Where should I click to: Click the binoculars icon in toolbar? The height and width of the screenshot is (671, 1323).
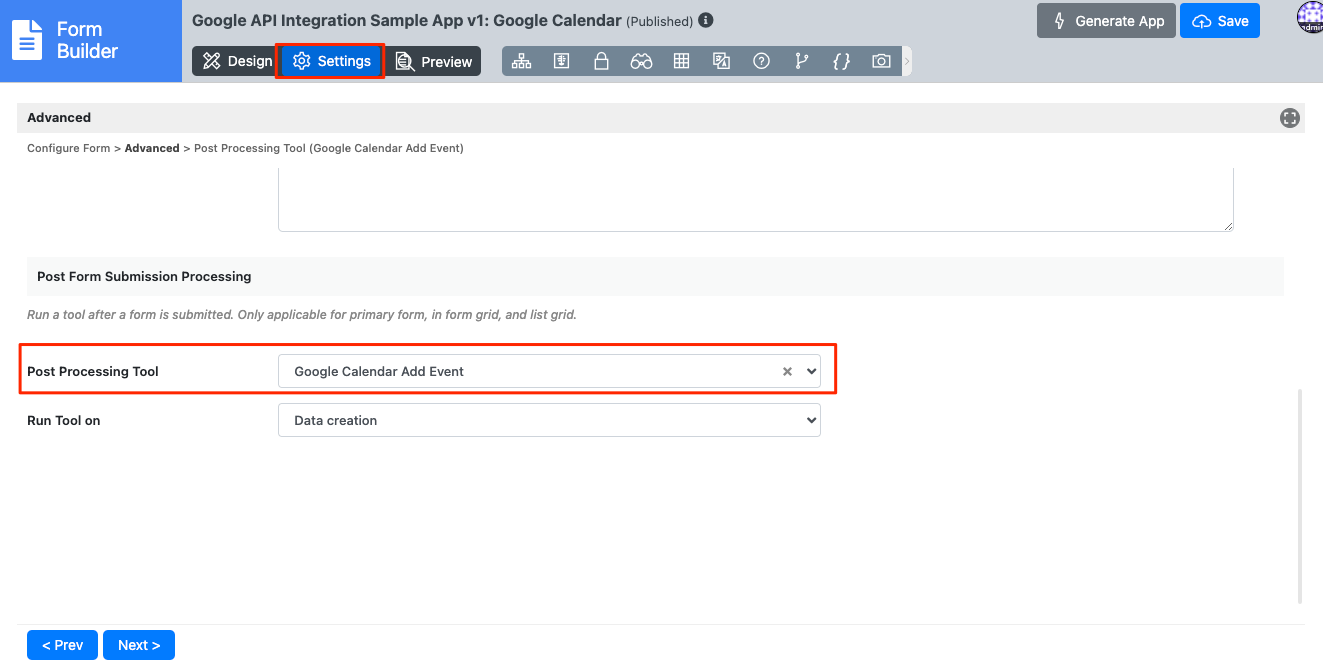pos(641,61)
